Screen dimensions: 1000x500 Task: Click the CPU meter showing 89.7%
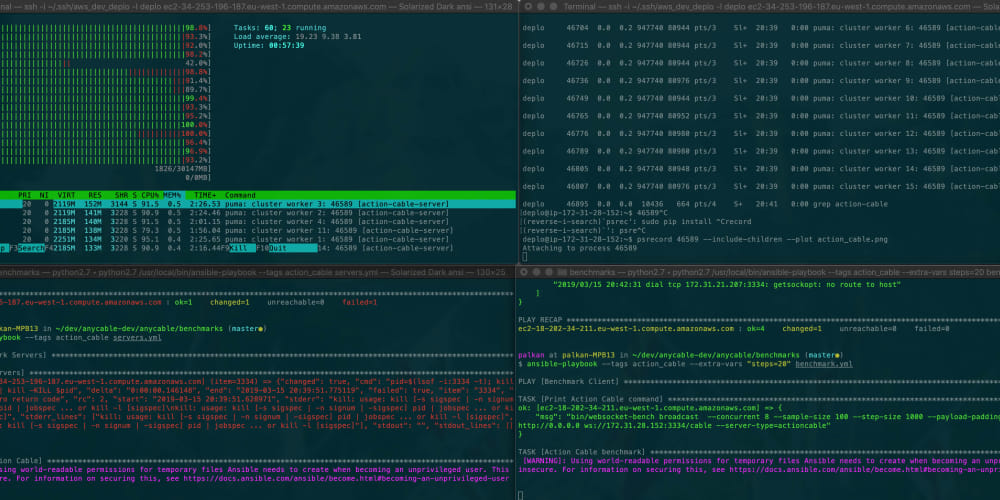pos(105,90)
